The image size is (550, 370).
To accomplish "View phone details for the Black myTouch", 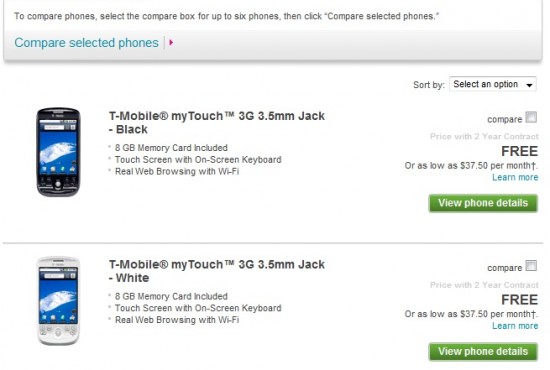I will tap(483, 203).
